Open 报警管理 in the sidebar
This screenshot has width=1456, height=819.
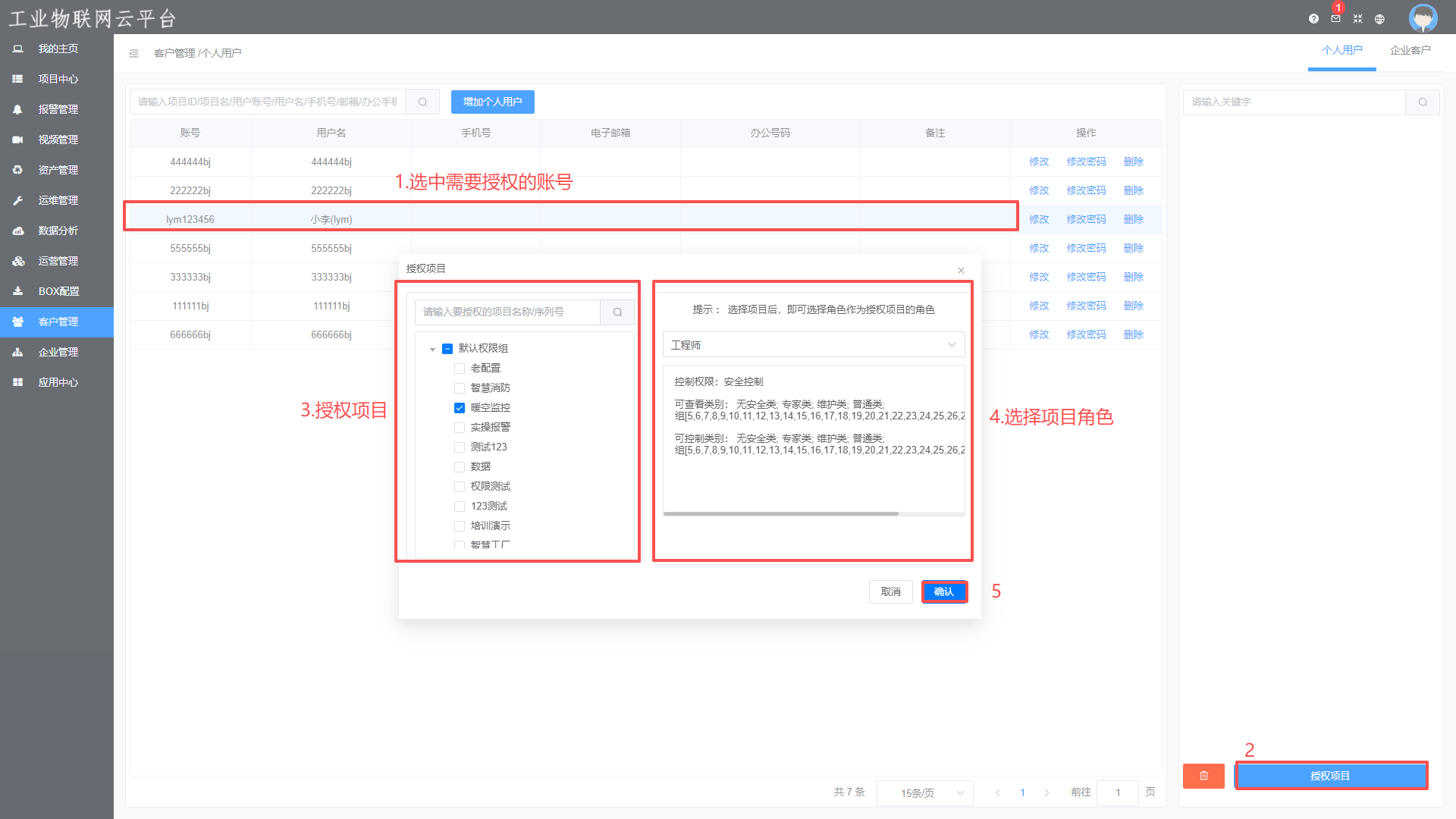click(58, 109)
